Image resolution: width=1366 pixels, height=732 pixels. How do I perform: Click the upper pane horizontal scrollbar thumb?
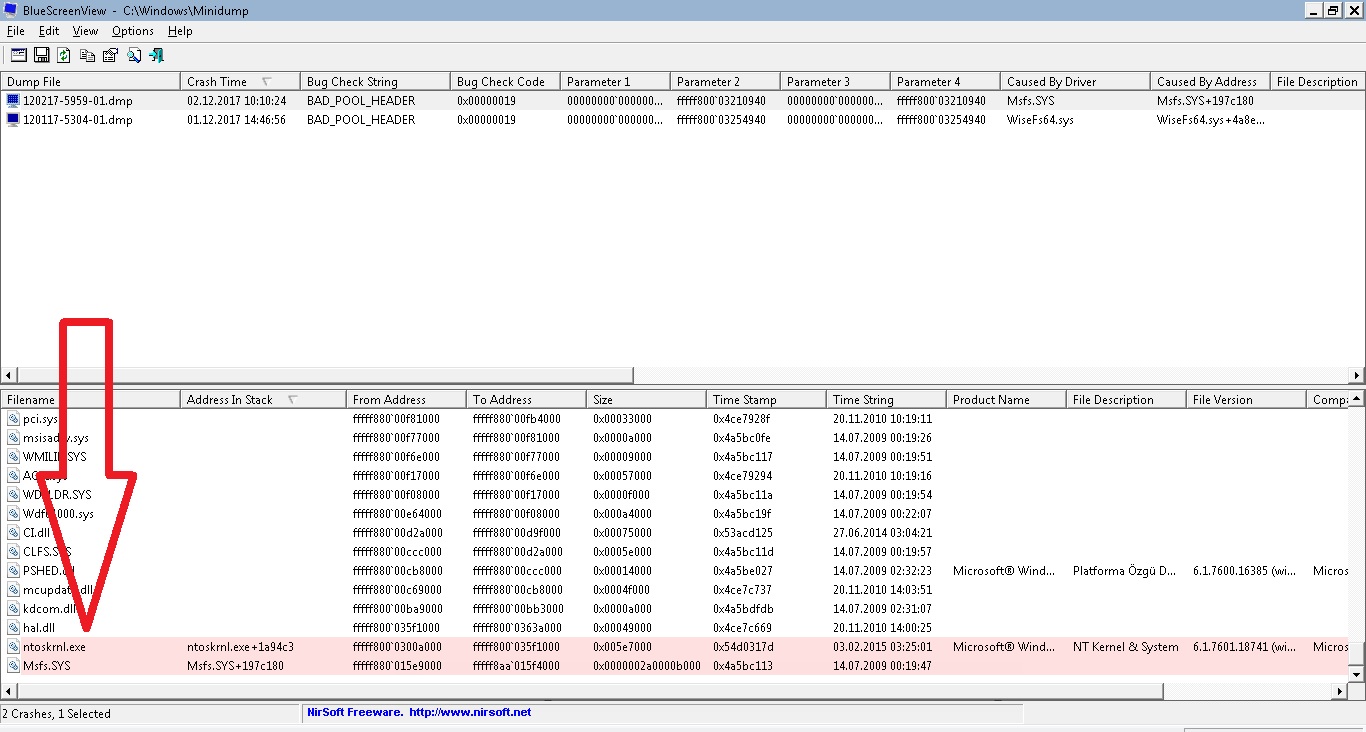click(x=325, y=376)
